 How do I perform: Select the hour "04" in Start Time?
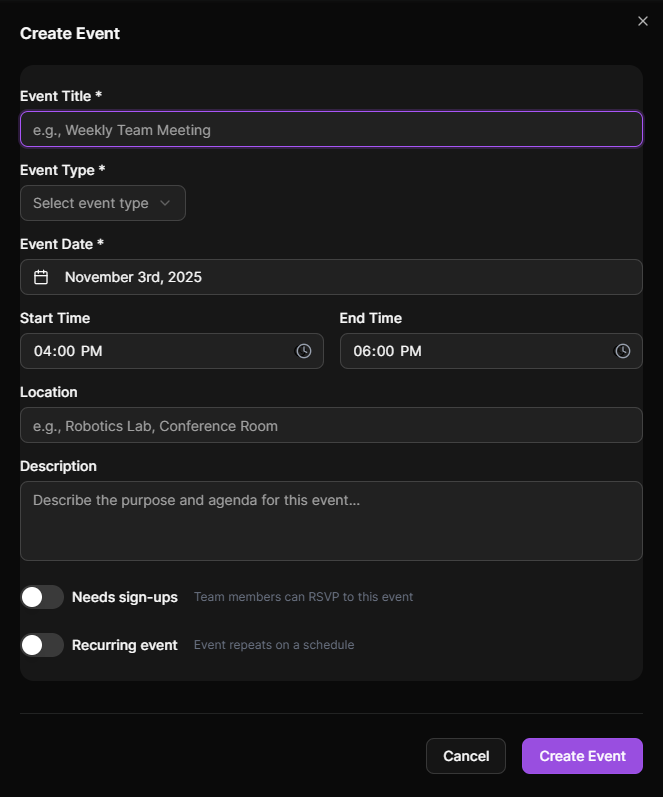click(43, 351)
